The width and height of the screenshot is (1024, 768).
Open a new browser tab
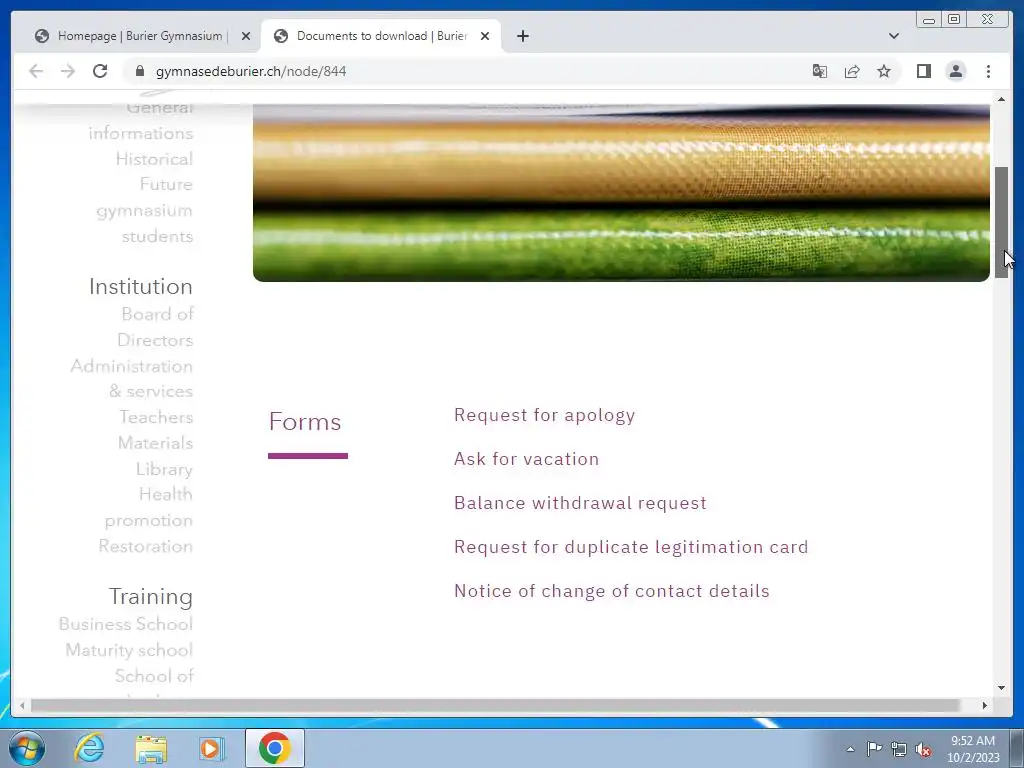click(x=522, y=36)
